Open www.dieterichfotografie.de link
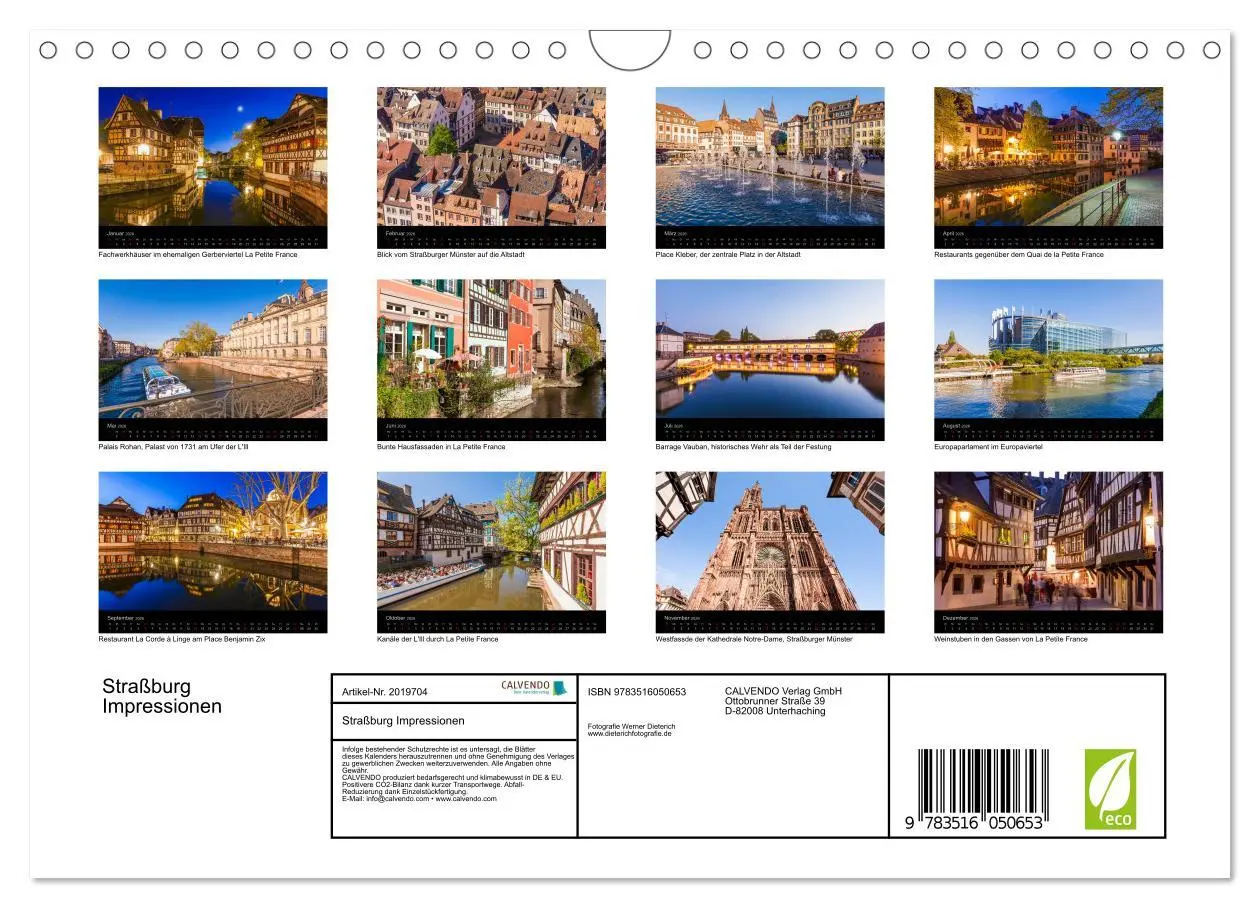Image resolution: width=1260 pixels, height=908 pixels. click(630, 733)
